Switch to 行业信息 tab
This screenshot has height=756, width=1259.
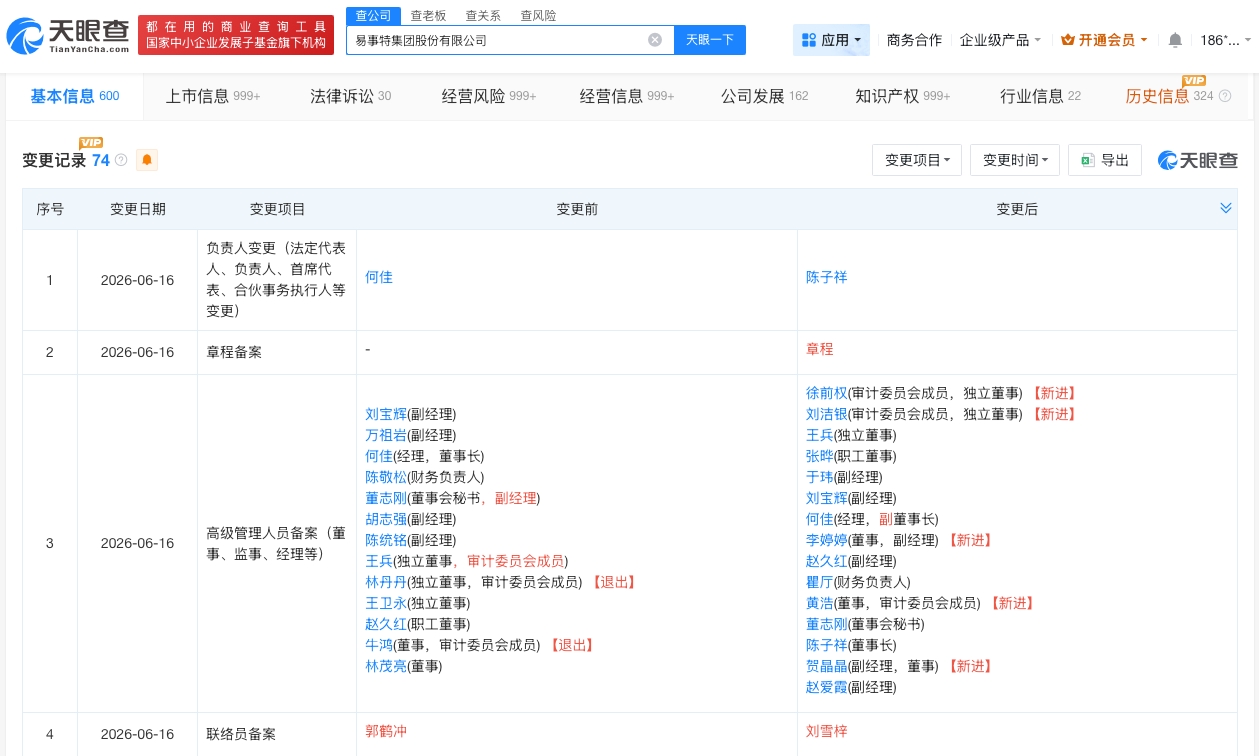coord(1040,96)
